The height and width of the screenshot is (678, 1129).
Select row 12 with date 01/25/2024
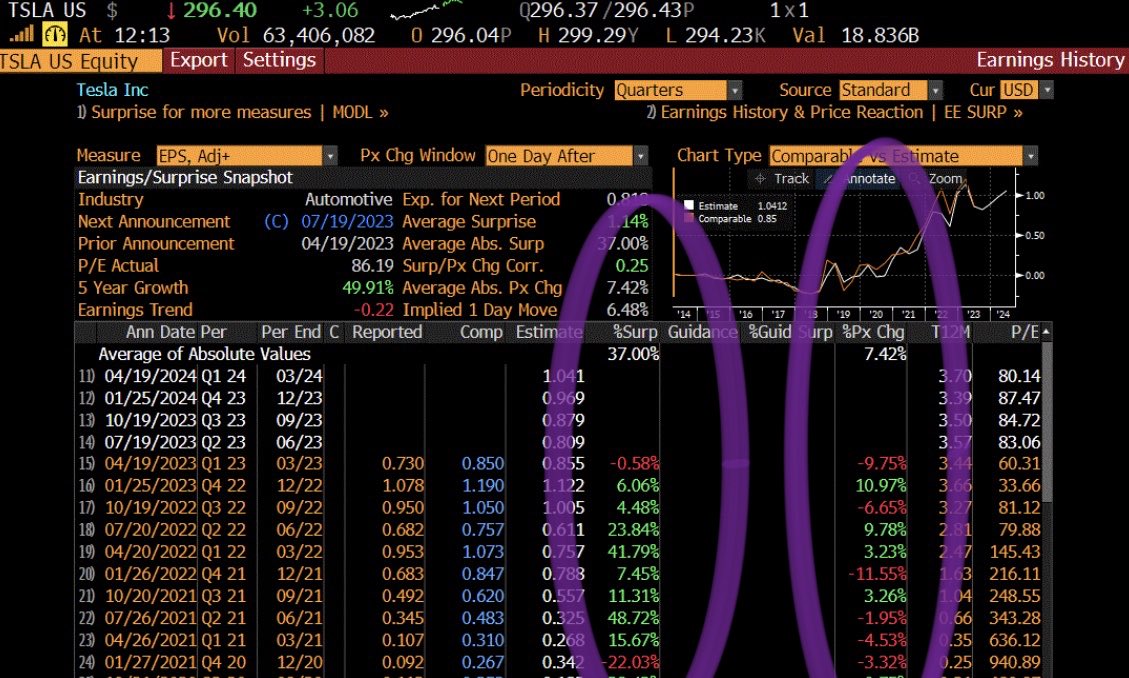(560, 398)
